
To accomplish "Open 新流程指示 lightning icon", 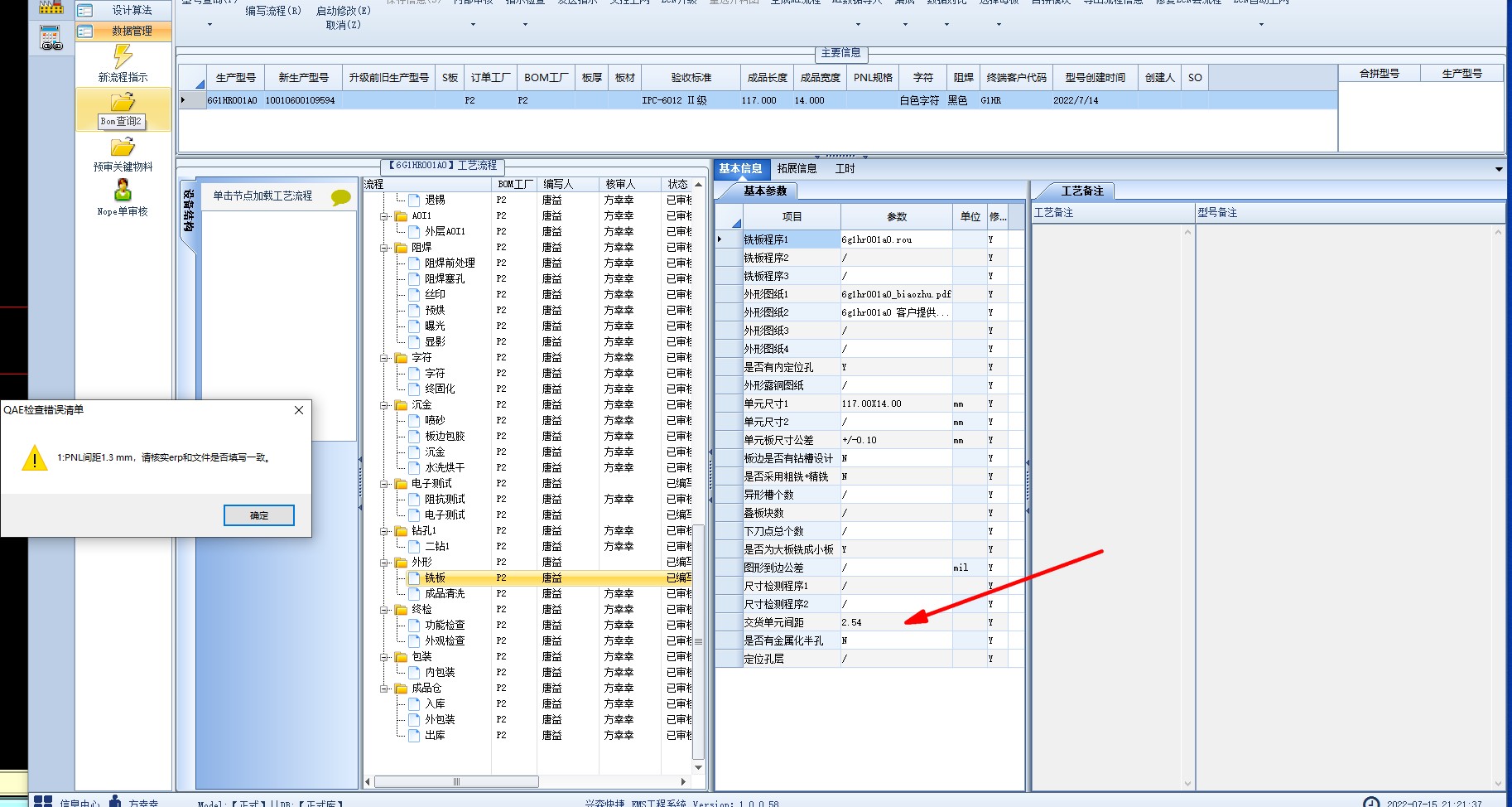I will 123,56.
